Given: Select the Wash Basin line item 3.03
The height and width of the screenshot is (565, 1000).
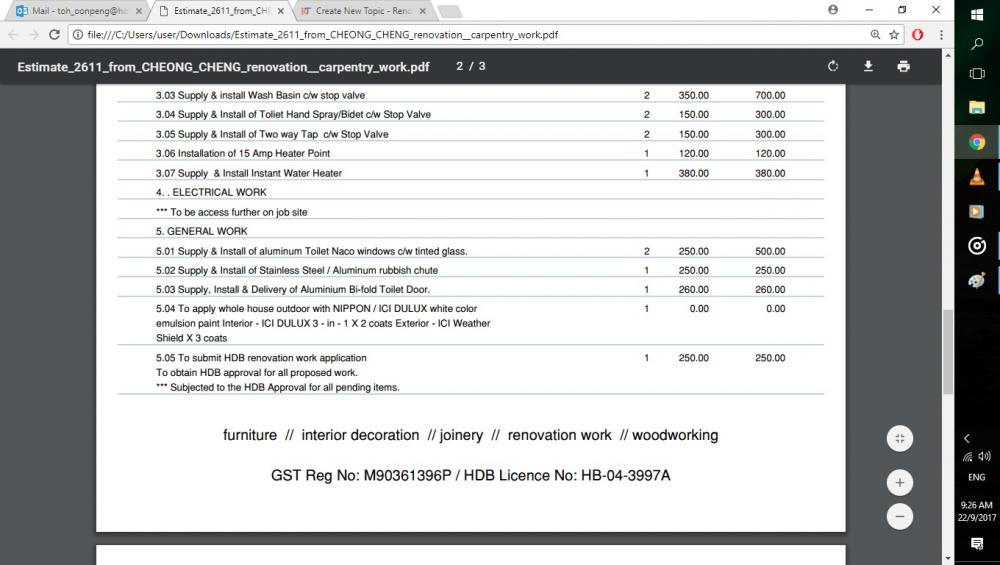Looking at the screenshot, I should click(x=260, y=95).
